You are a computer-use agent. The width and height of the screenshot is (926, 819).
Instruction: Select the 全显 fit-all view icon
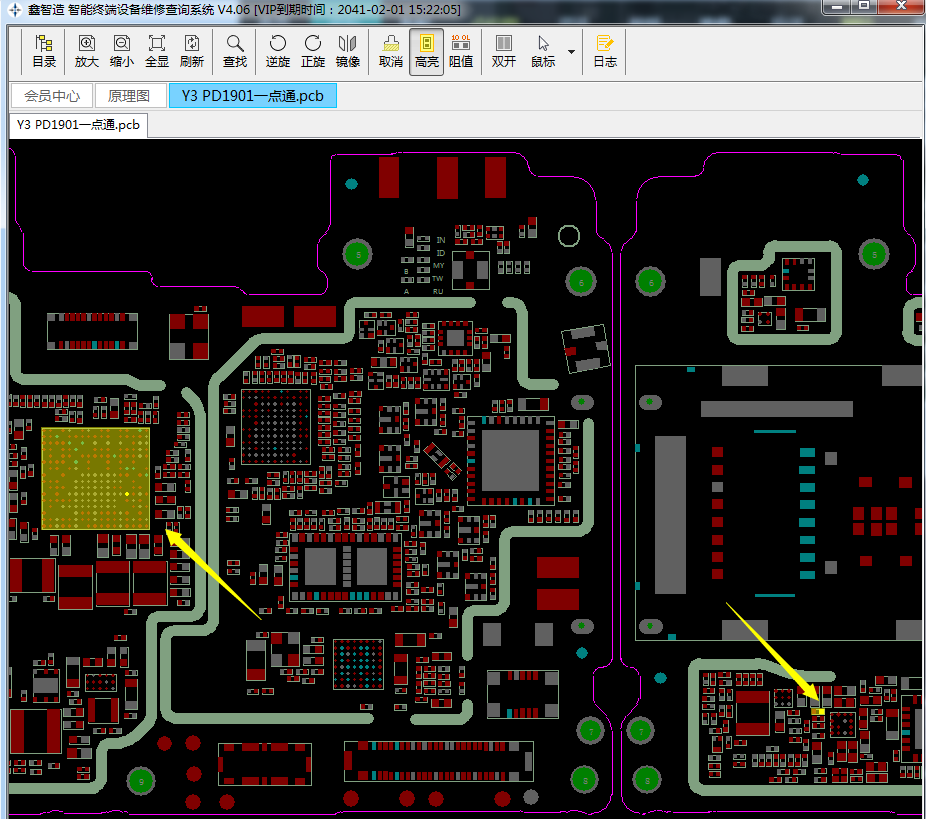156,52
